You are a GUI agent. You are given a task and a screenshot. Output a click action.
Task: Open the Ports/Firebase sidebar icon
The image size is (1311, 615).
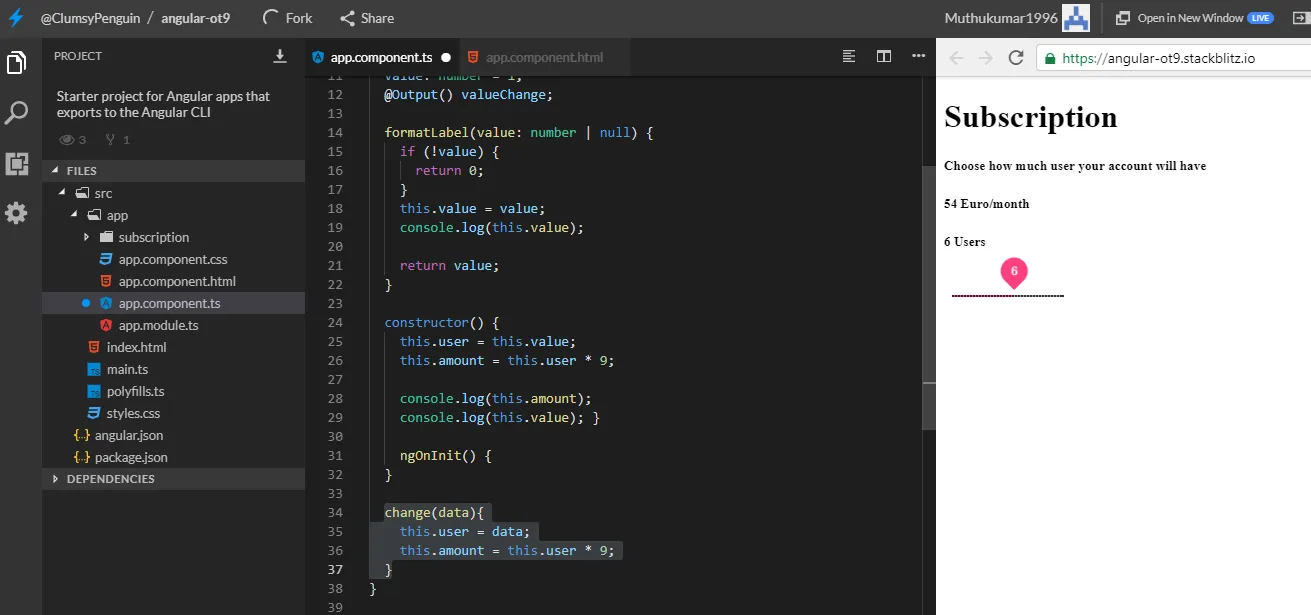[x=16, y=163]
